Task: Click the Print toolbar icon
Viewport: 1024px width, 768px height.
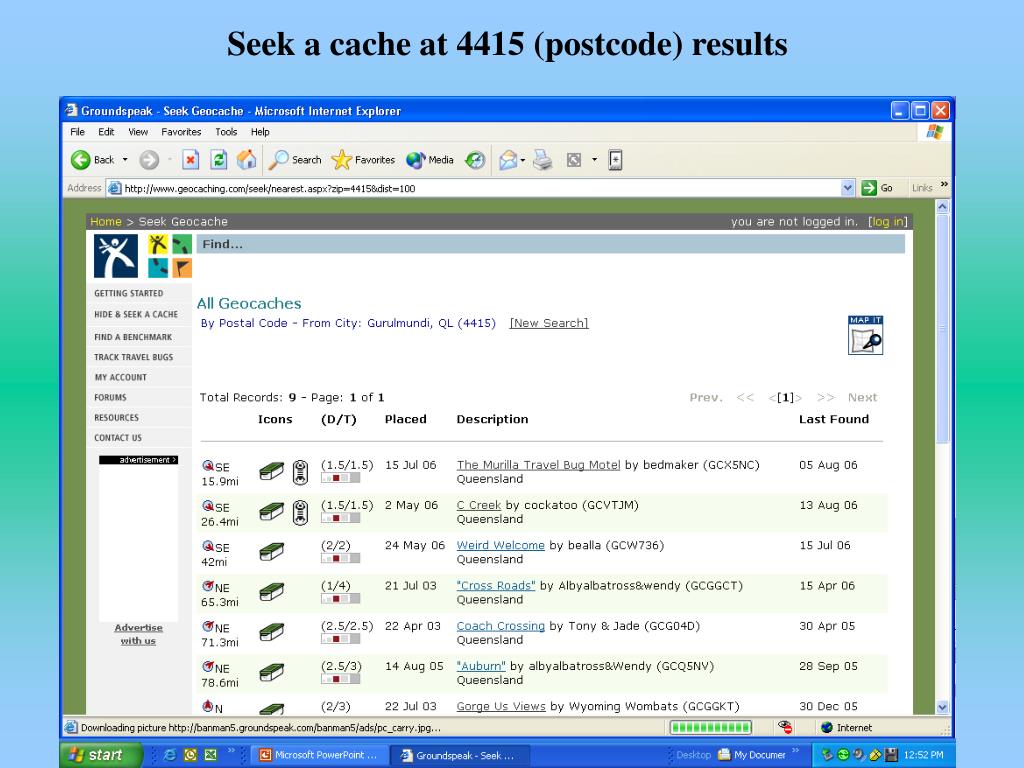Action: pyautogui.click(x=543, y=159)
